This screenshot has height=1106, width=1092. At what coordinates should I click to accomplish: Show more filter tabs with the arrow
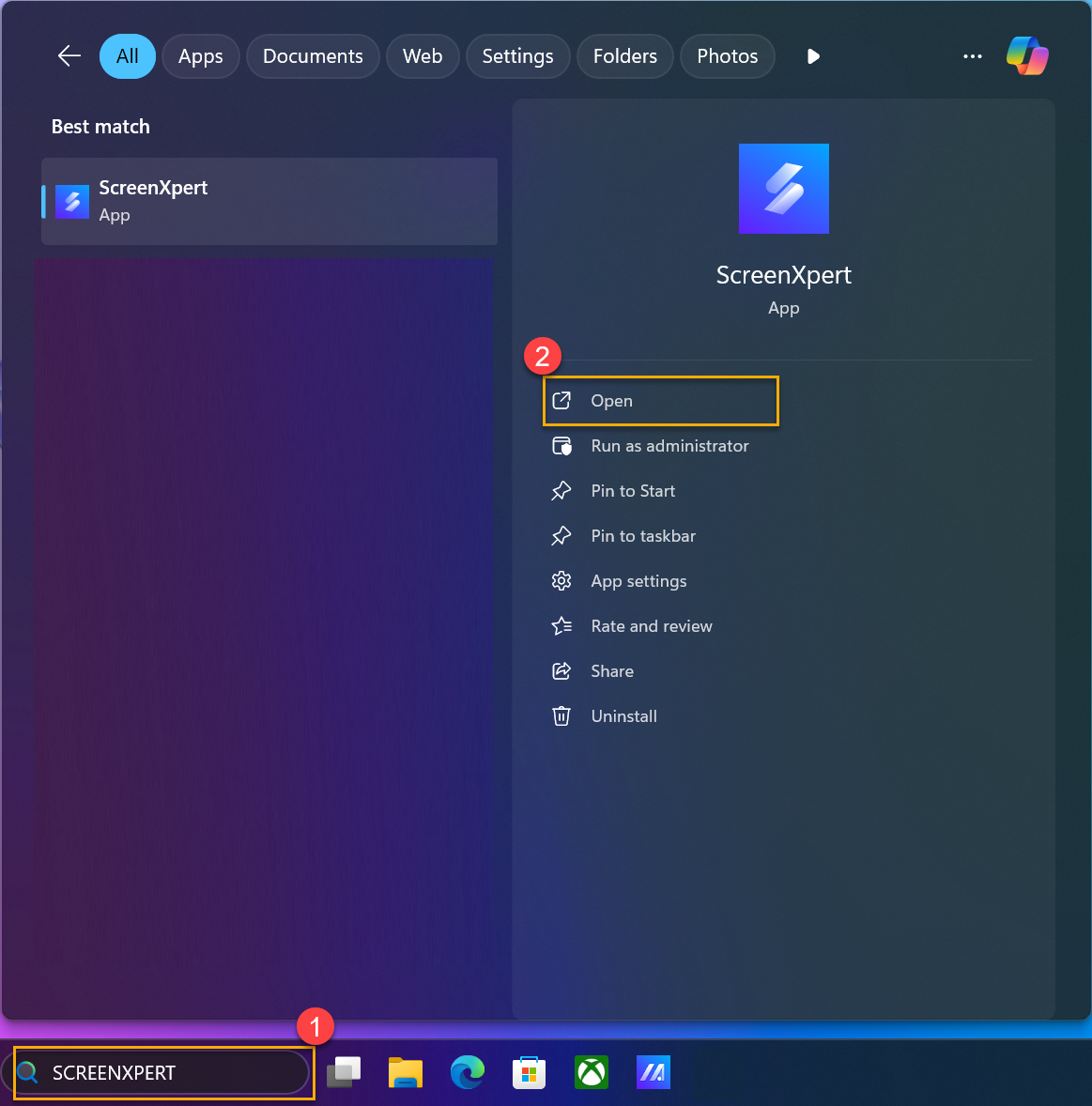(x=812, y=56)
